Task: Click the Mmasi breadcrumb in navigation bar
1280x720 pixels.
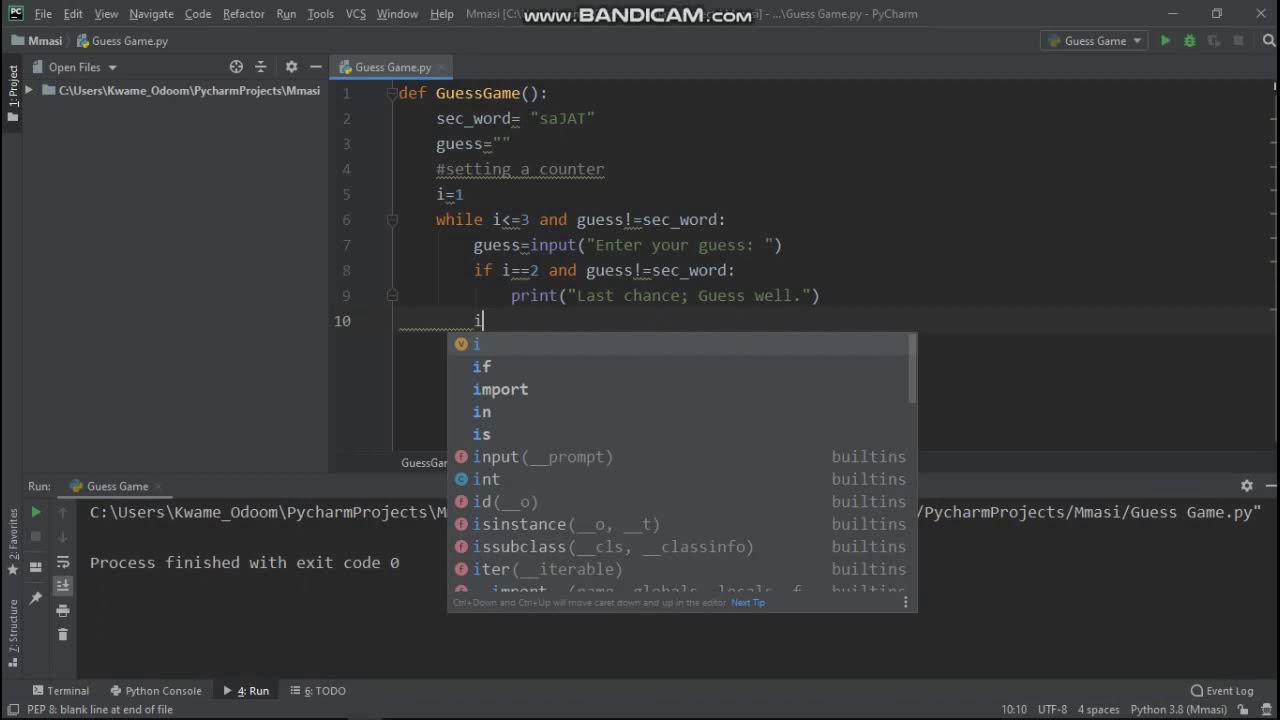Action: [37, 41]
